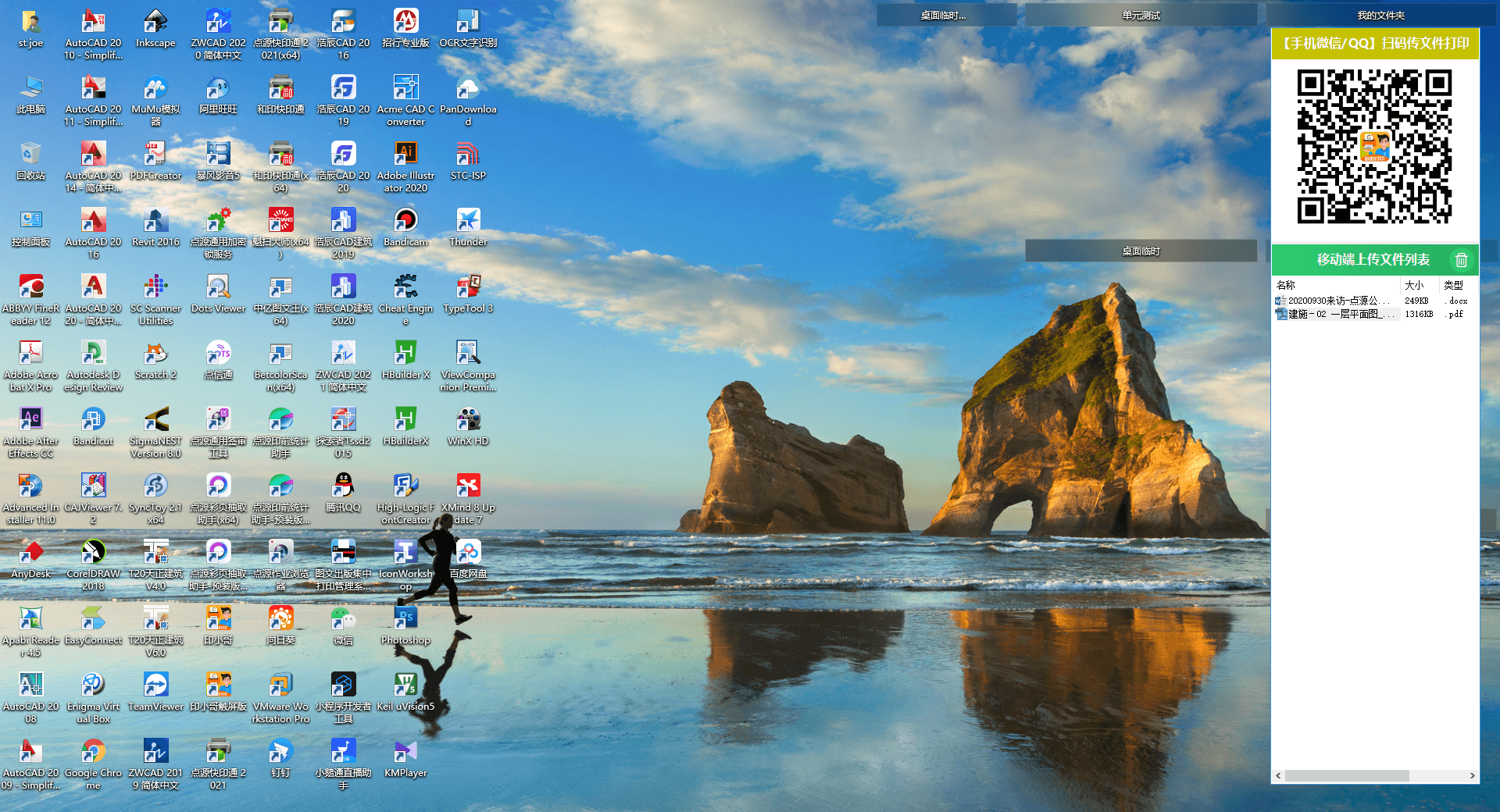Screen dimensions: 1500x812
Task: Select the 百度网盘 desktop icon
Action: 468,553
